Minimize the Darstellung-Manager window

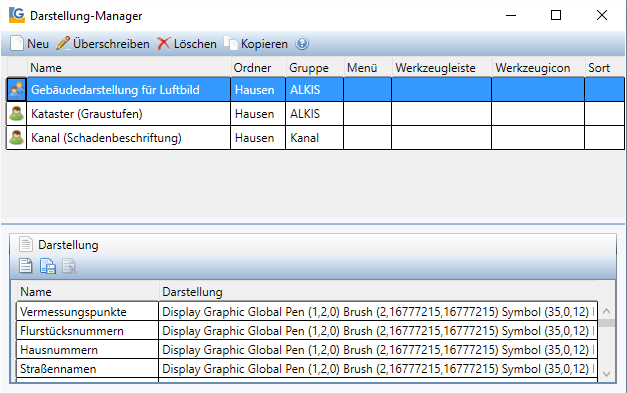pyautogui.click(x=511, y=15)
